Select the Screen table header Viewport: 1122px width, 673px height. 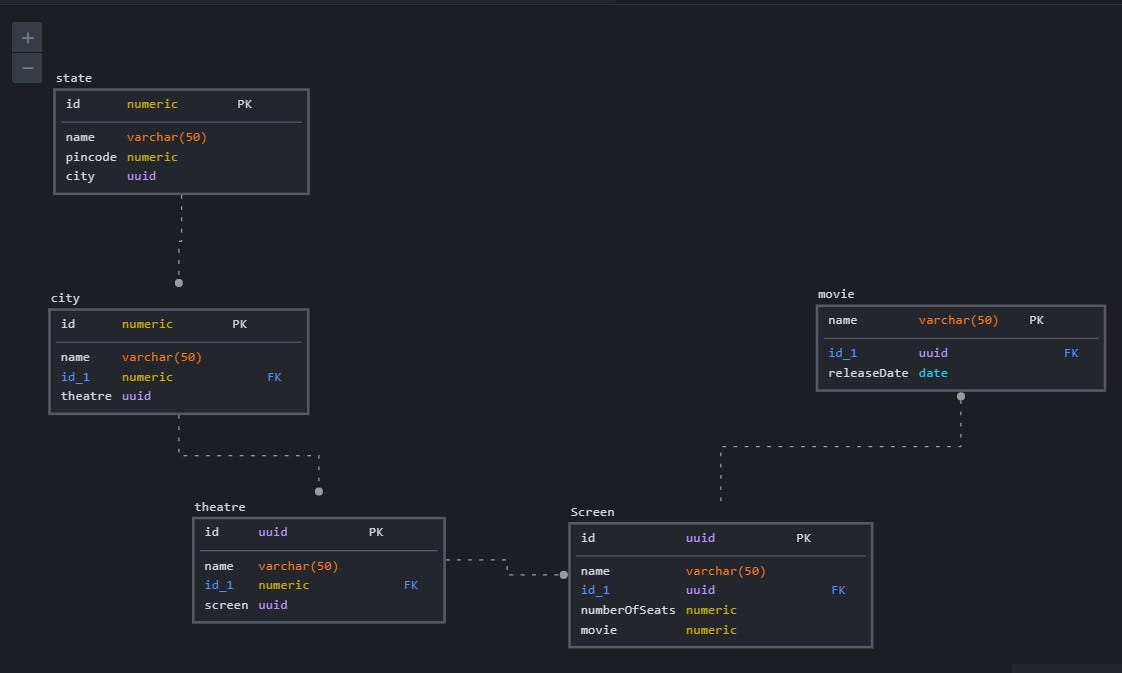[x=592, y=511]
